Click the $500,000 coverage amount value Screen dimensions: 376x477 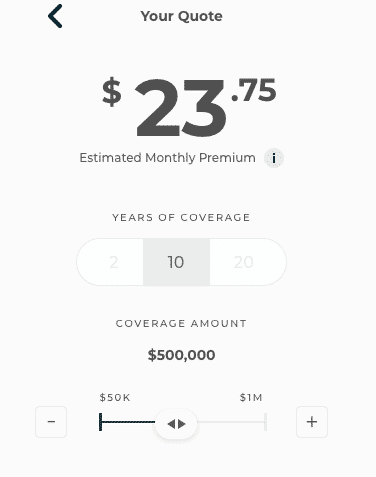[181, 355]
